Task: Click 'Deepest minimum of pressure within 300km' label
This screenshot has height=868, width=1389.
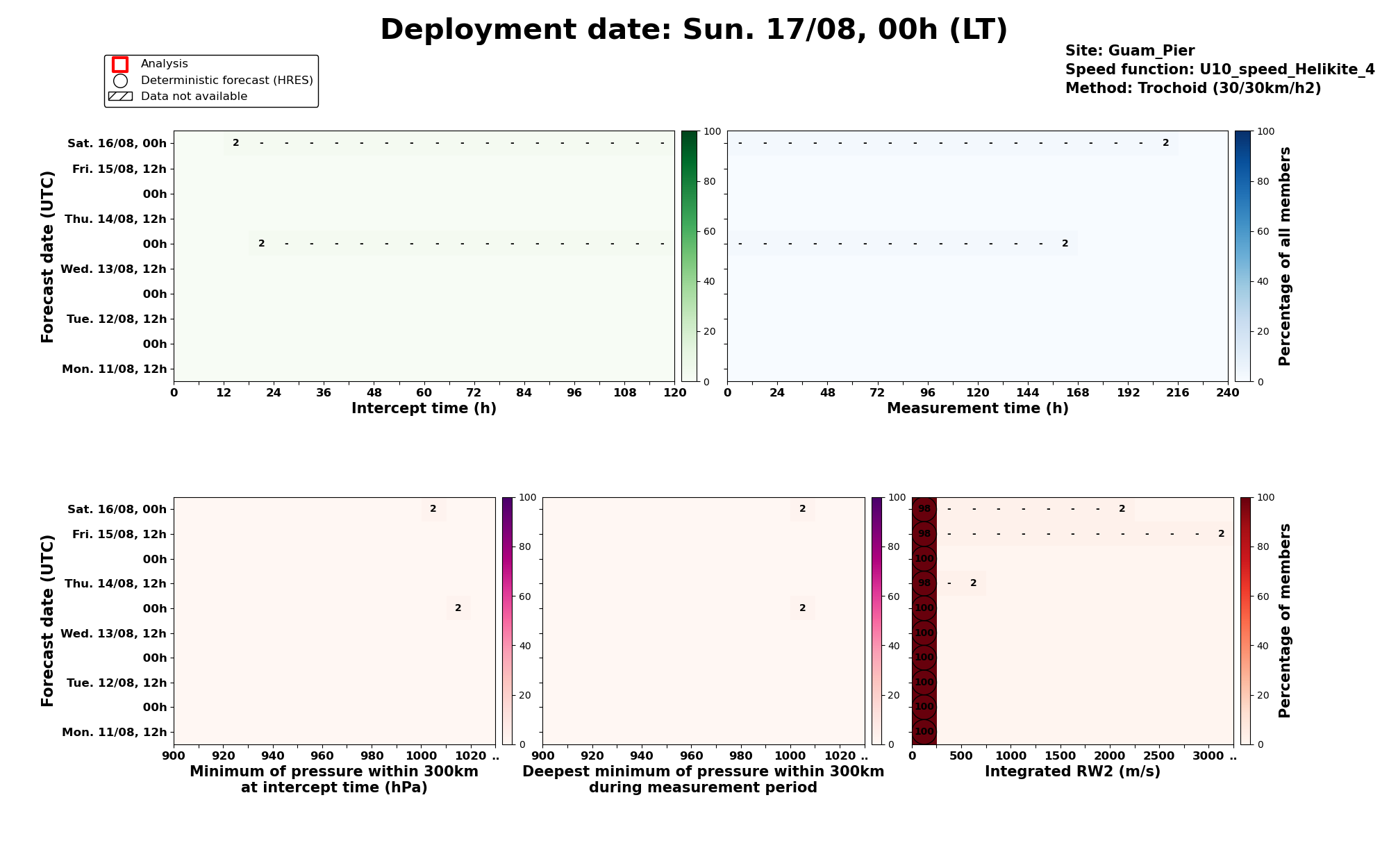Action: [x=703, y=771]
